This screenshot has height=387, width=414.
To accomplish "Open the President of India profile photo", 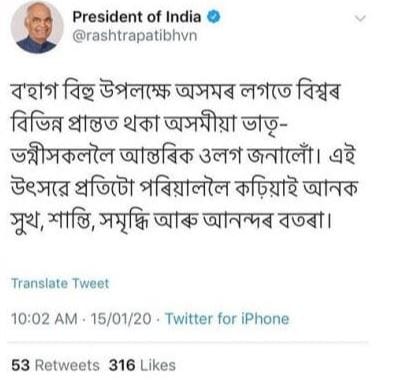I will 37,27.
